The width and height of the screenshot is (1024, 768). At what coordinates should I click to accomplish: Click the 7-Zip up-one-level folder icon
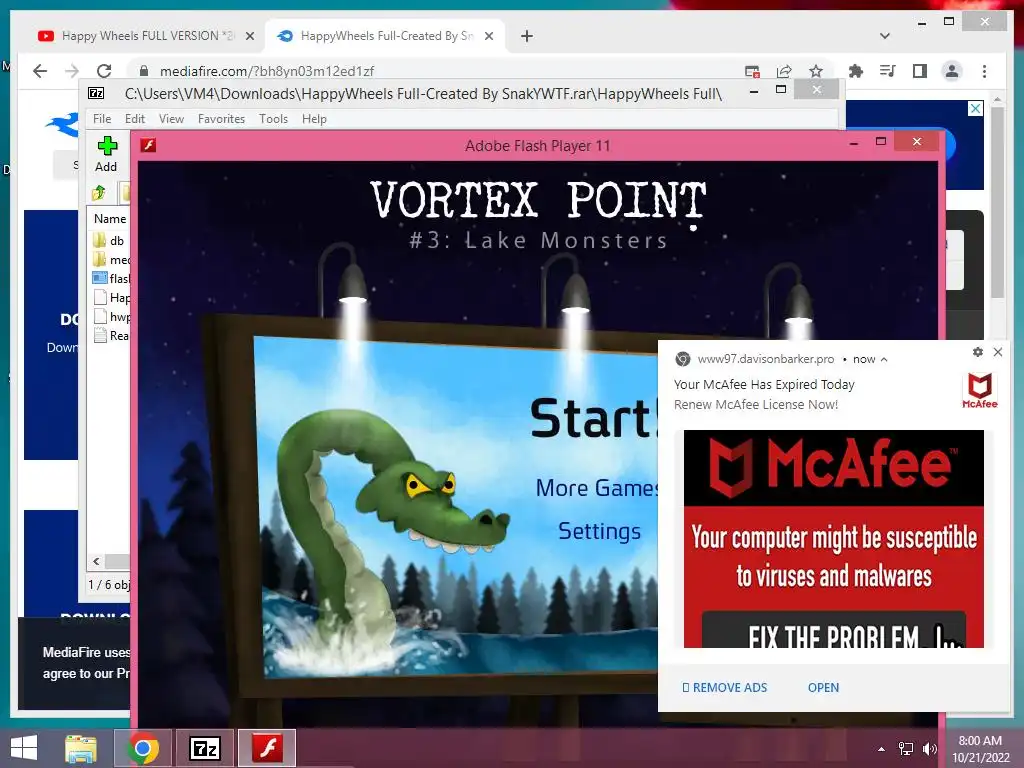click(99, 193)
